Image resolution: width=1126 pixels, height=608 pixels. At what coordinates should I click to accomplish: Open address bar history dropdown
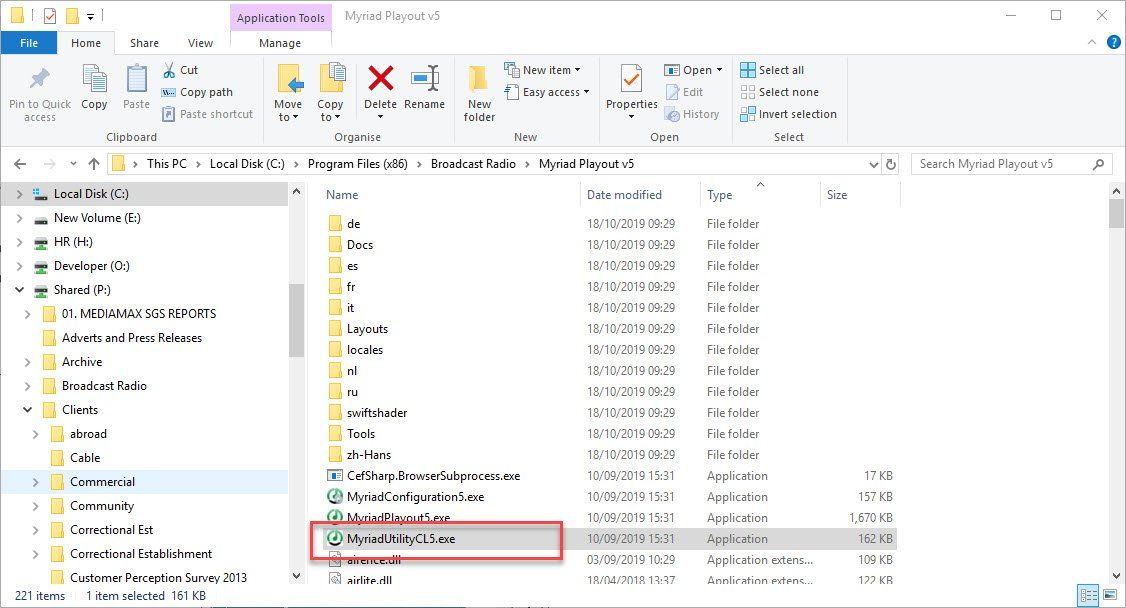click(873, 164)
